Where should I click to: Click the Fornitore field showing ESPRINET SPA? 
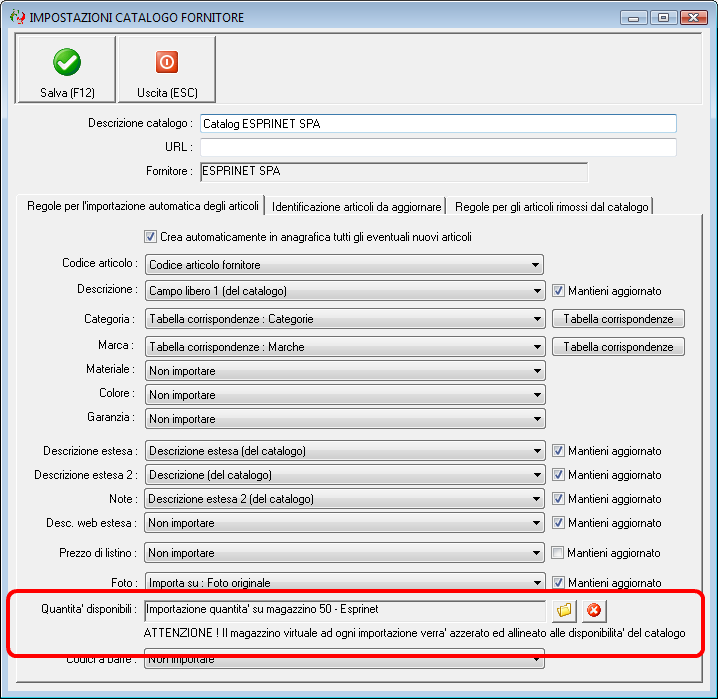[x=394, y=172]
